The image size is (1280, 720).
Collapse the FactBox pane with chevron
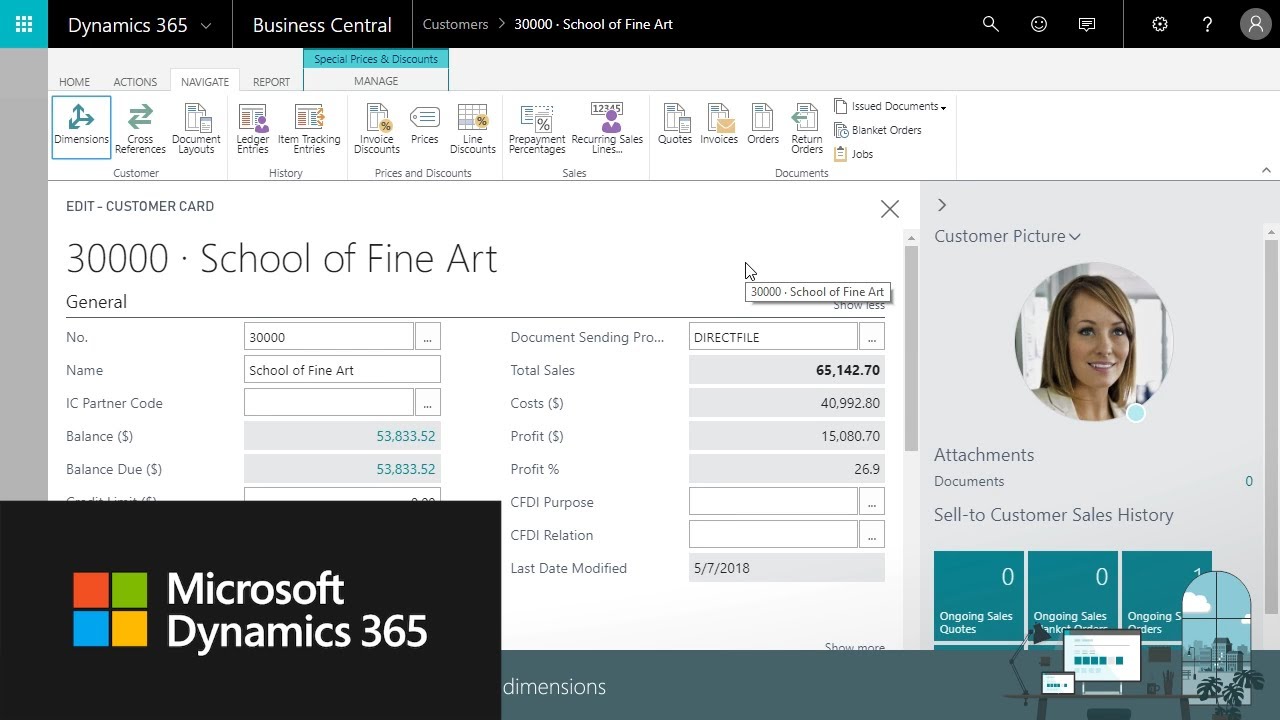(941, 205)
